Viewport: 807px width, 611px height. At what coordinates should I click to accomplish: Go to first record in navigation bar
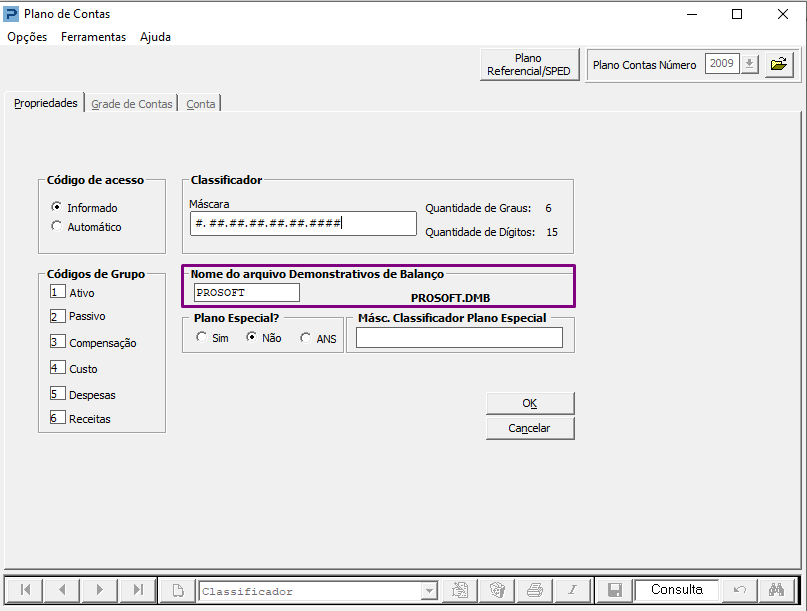pos(24,589)
